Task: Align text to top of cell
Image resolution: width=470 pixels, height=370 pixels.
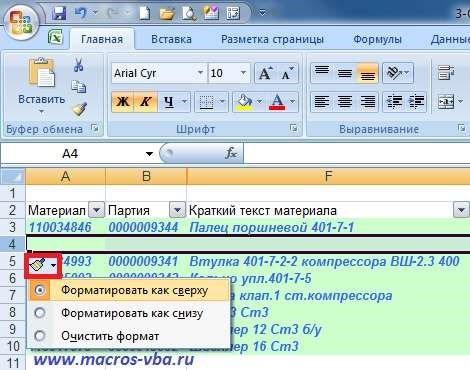Action: [322, 73]
